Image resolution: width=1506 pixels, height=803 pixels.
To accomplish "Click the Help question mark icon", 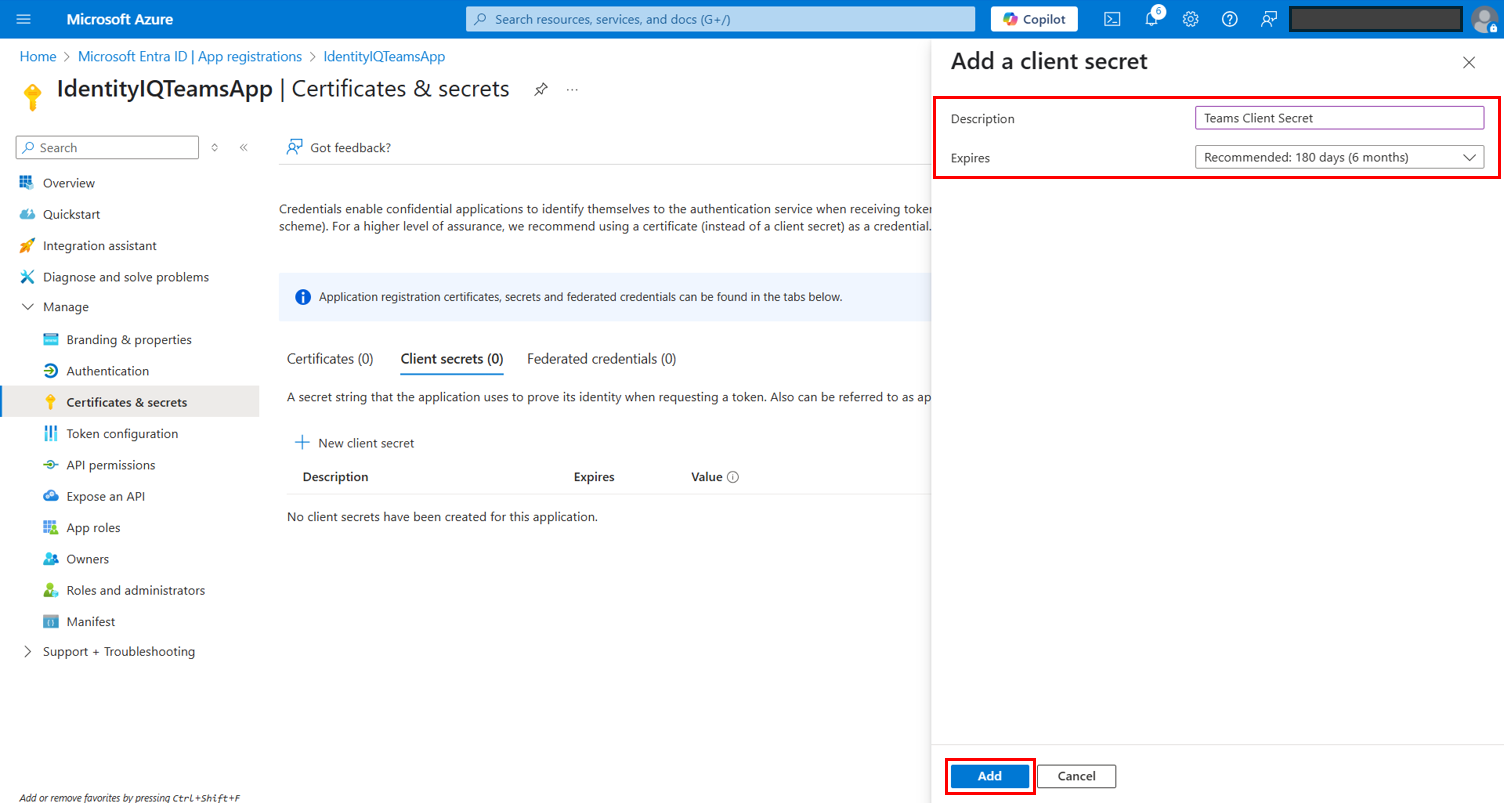I will point(1229,19).
